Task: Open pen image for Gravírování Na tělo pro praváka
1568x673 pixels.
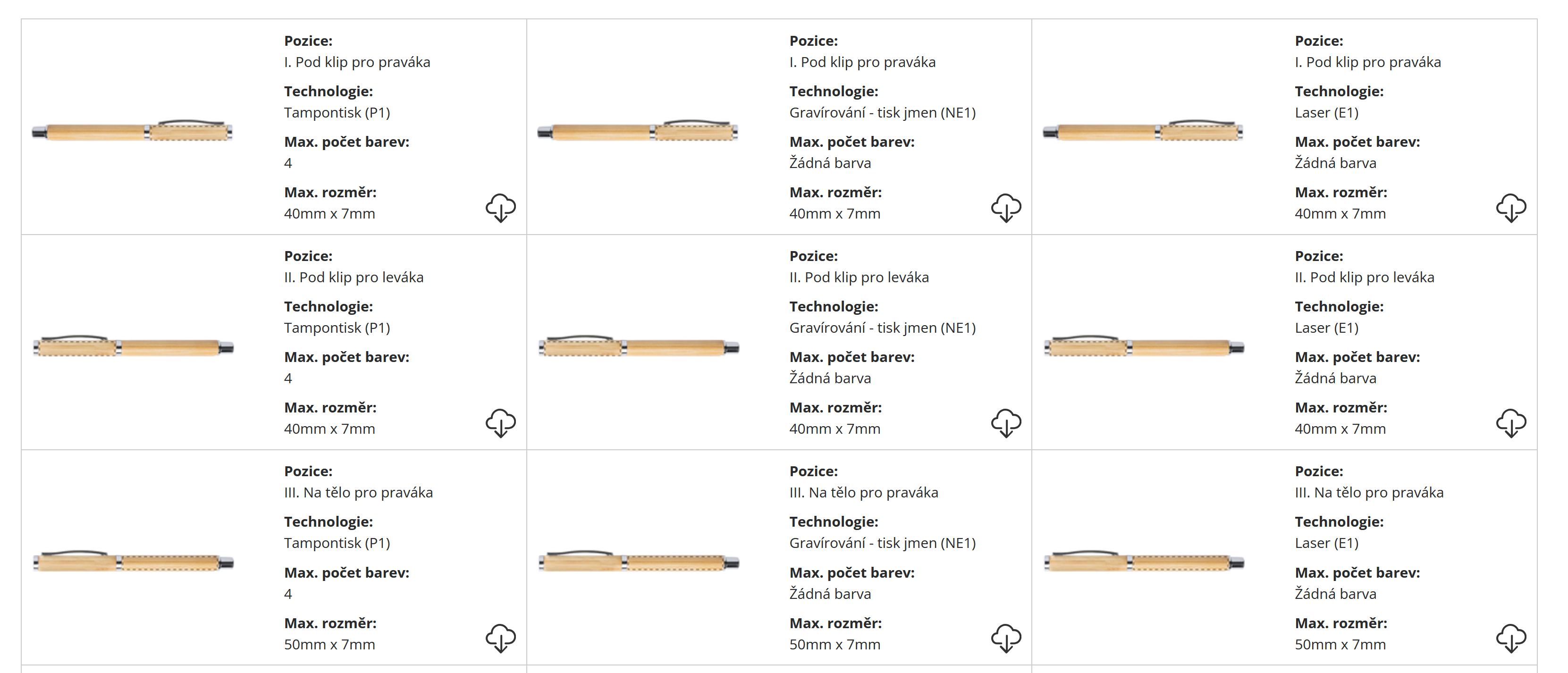Action: [639, 562]
